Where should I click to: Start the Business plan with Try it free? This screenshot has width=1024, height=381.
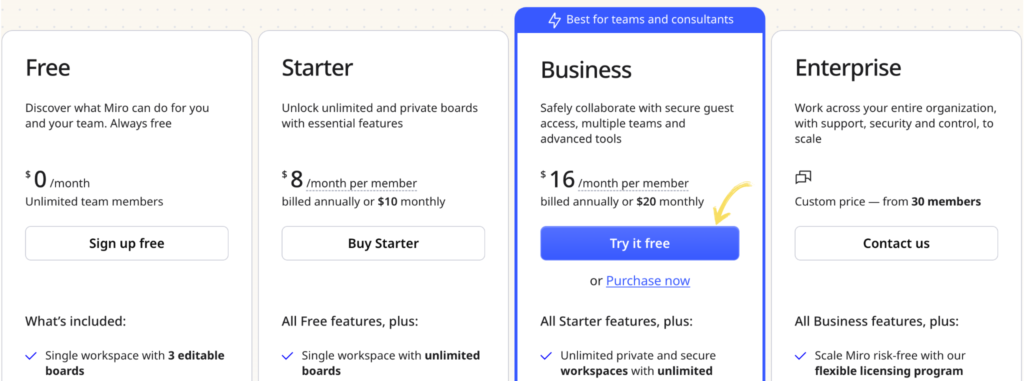(640, 244)
